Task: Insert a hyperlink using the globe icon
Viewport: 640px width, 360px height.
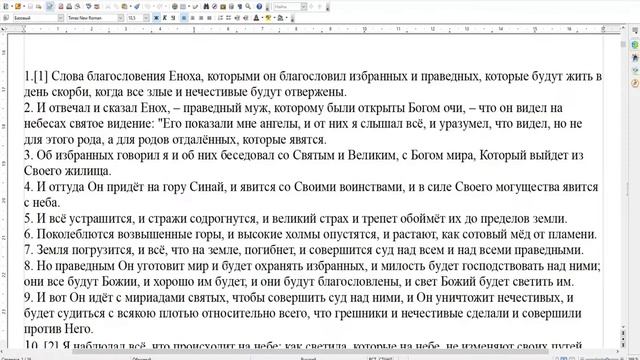Action: 174,7
